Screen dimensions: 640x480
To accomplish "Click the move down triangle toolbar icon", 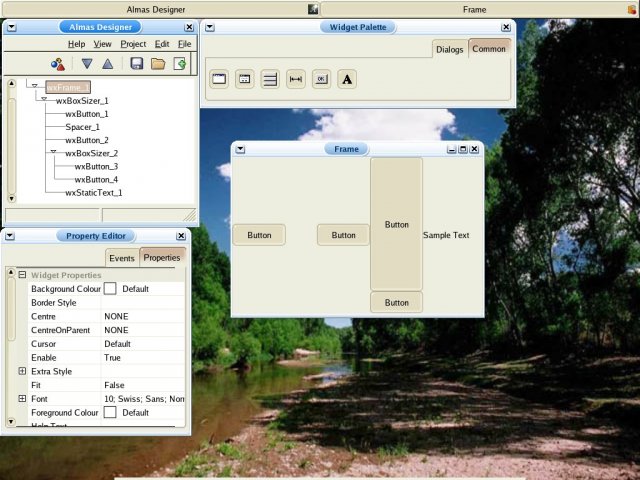I will click(x=86, y=64).
